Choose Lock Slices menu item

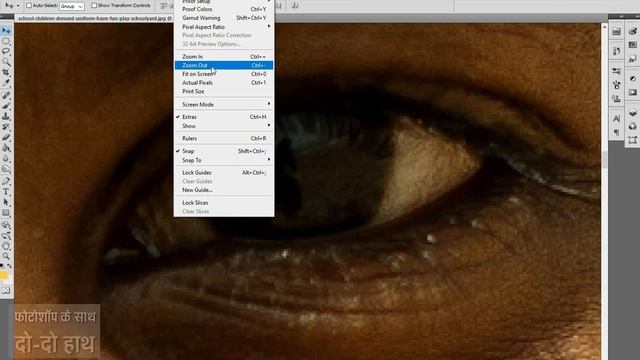coord(224,203)
